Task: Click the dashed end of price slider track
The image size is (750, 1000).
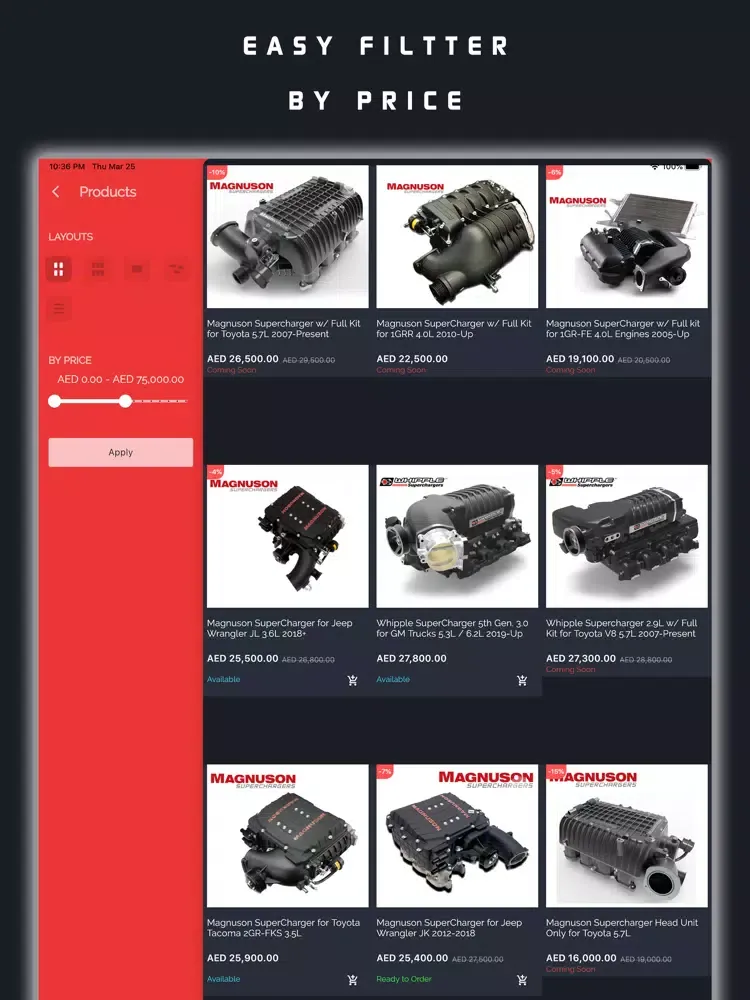Action: [161, 401]
